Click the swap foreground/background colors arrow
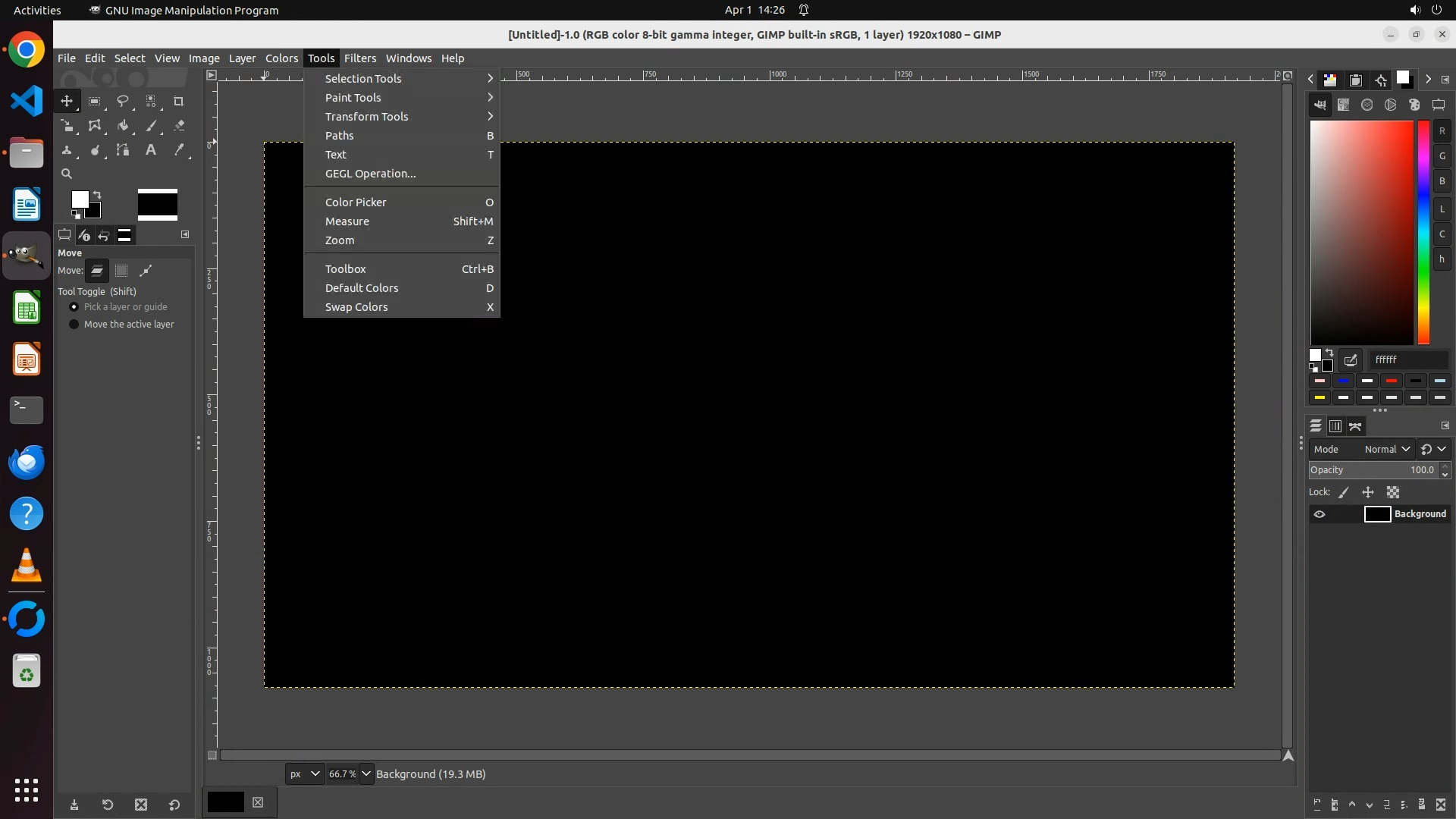Viewport: 1456px width, 819px height. click(97, 195)
